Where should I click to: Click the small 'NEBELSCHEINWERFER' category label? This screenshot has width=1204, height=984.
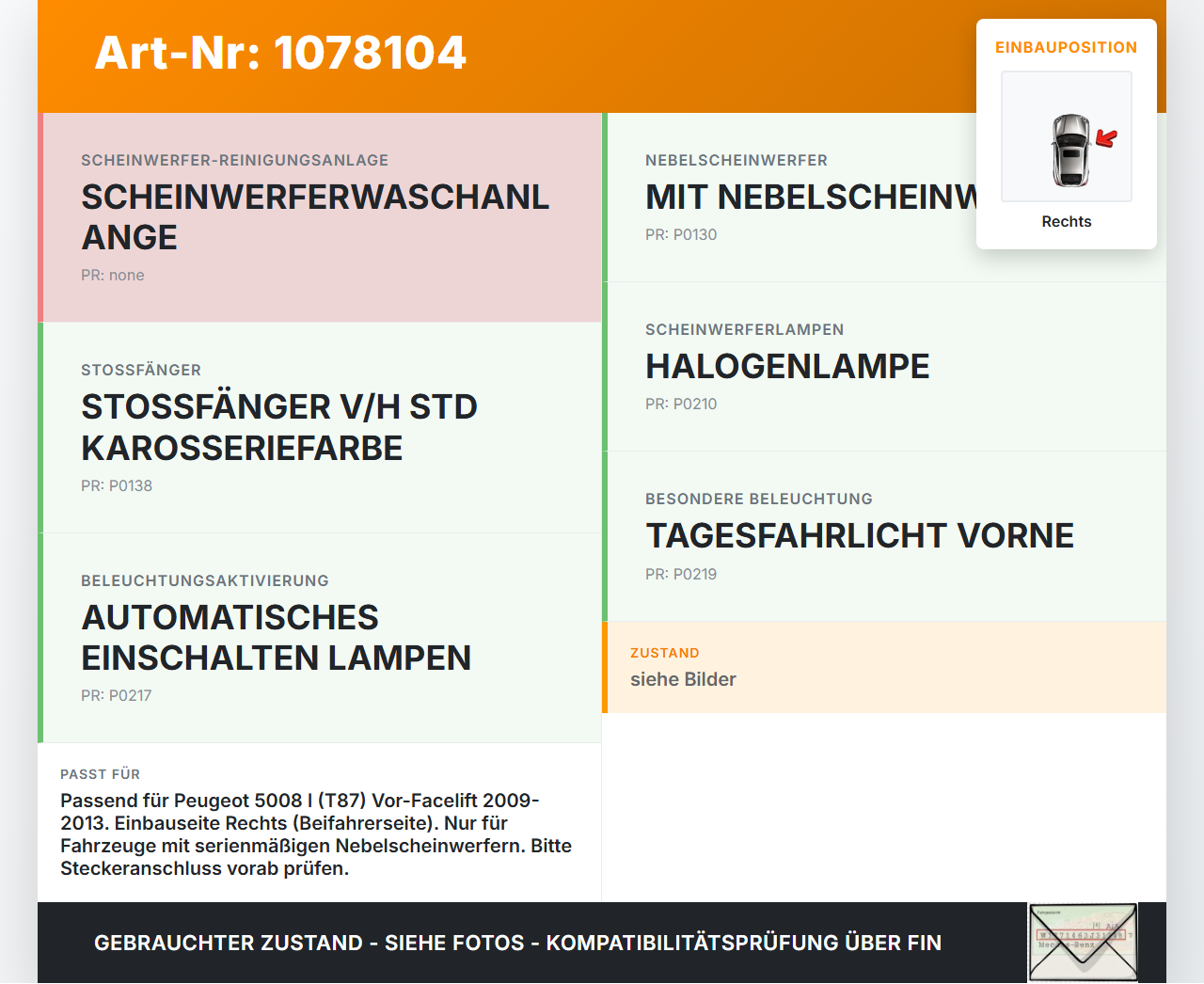click(737, 160)
